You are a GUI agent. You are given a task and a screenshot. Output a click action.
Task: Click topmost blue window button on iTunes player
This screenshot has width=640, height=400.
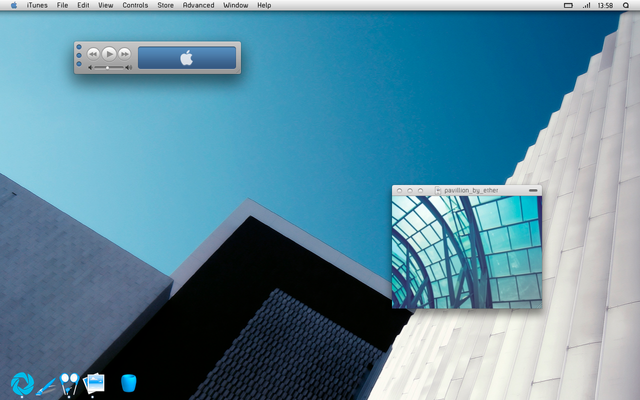[79, 47]
